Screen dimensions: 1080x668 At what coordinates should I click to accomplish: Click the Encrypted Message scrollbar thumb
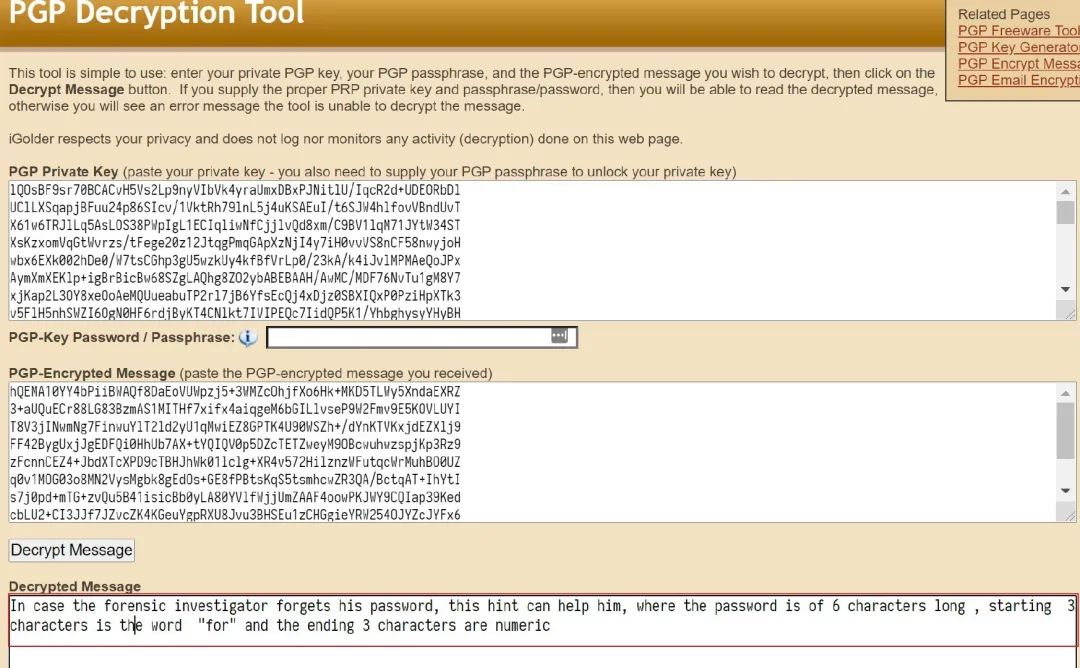coord(1066,431)
